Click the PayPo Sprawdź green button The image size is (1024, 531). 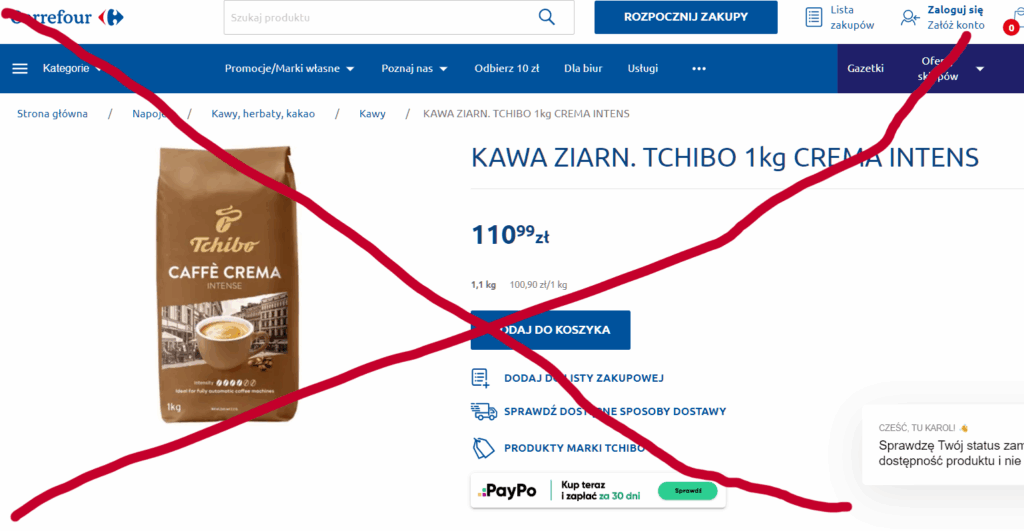click(x=688, y=491)
